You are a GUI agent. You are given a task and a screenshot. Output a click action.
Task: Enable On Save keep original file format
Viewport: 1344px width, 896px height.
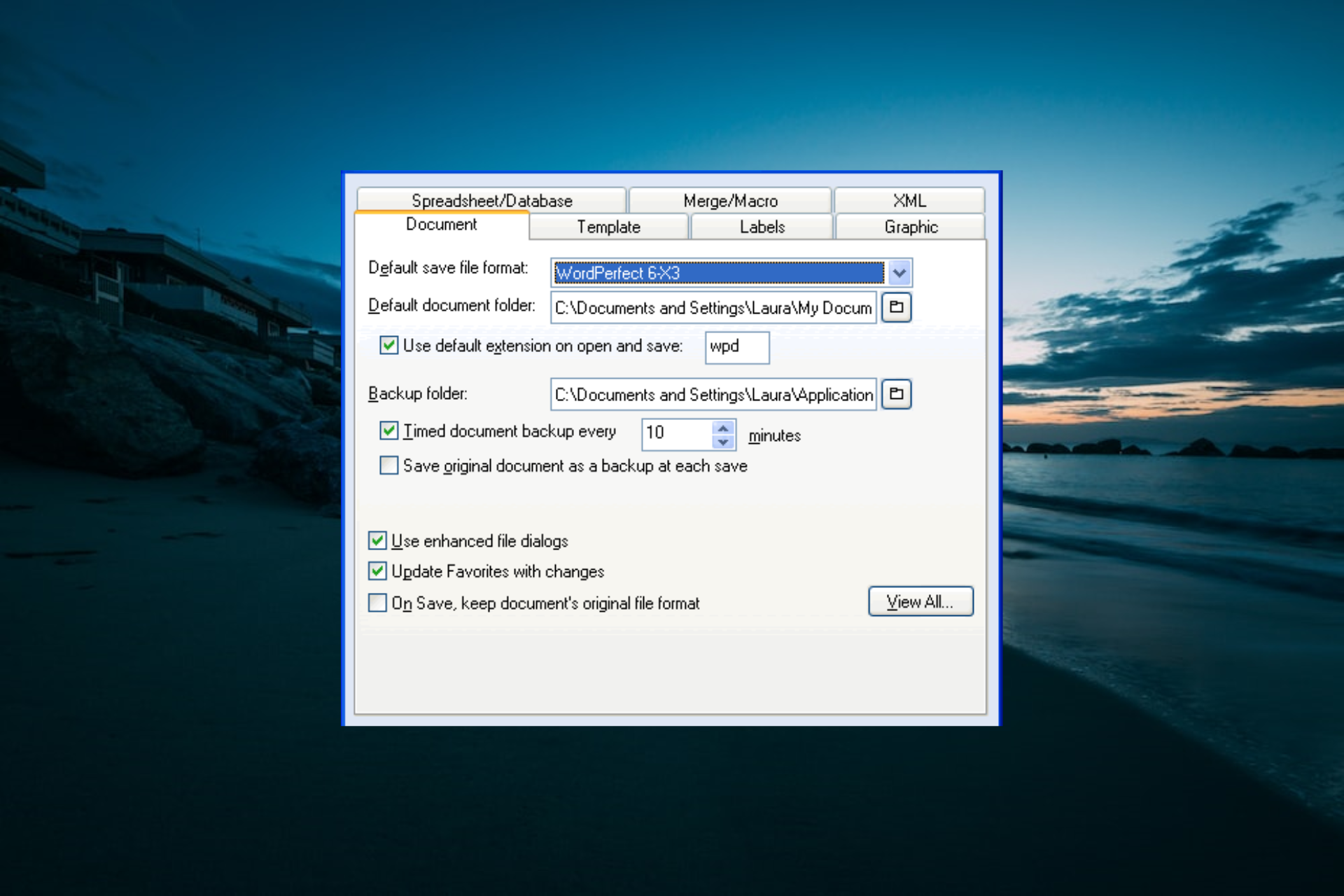[377, 603]
